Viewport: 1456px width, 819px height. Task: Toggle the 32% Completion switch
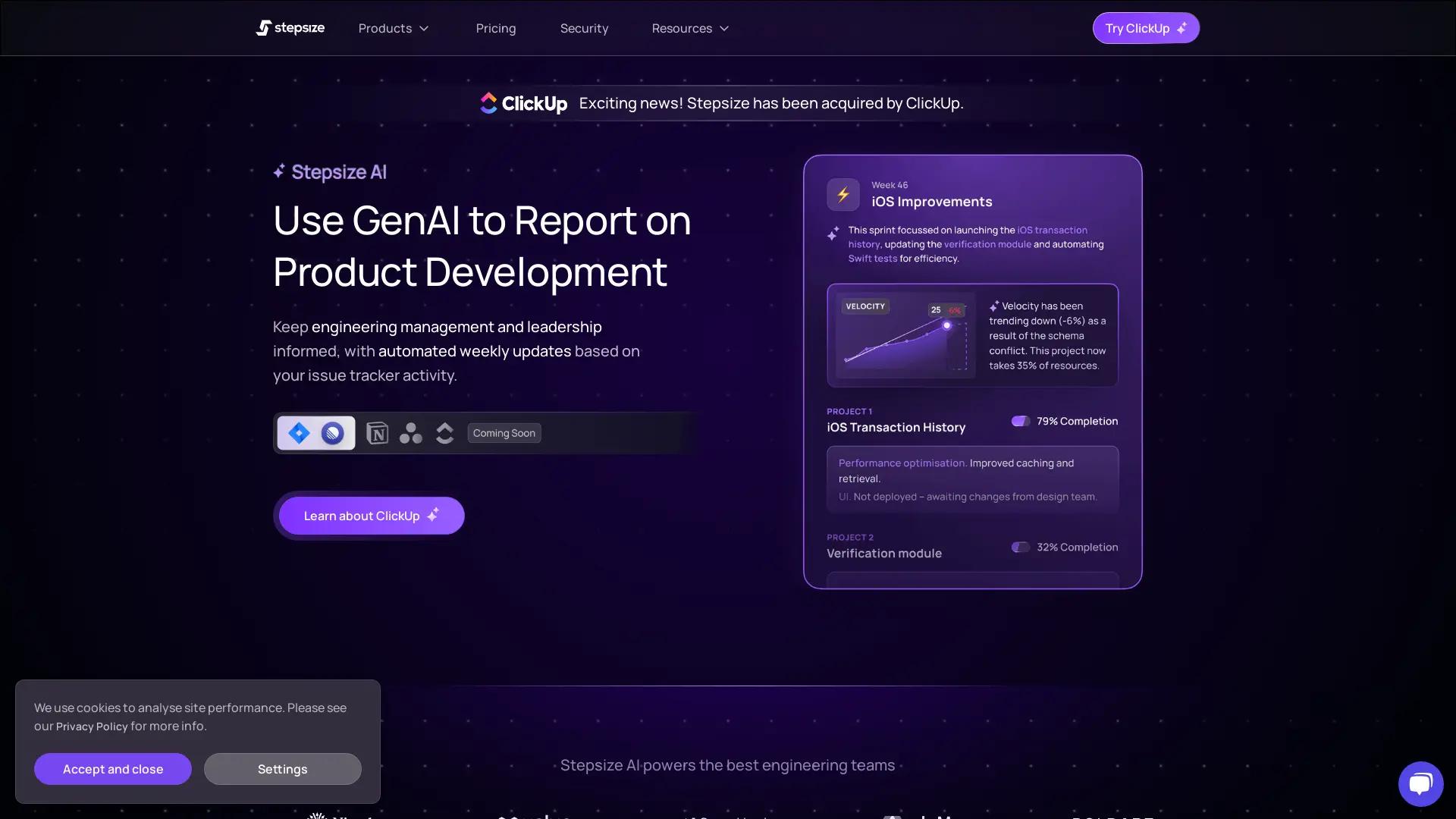tap(1020, 547)
